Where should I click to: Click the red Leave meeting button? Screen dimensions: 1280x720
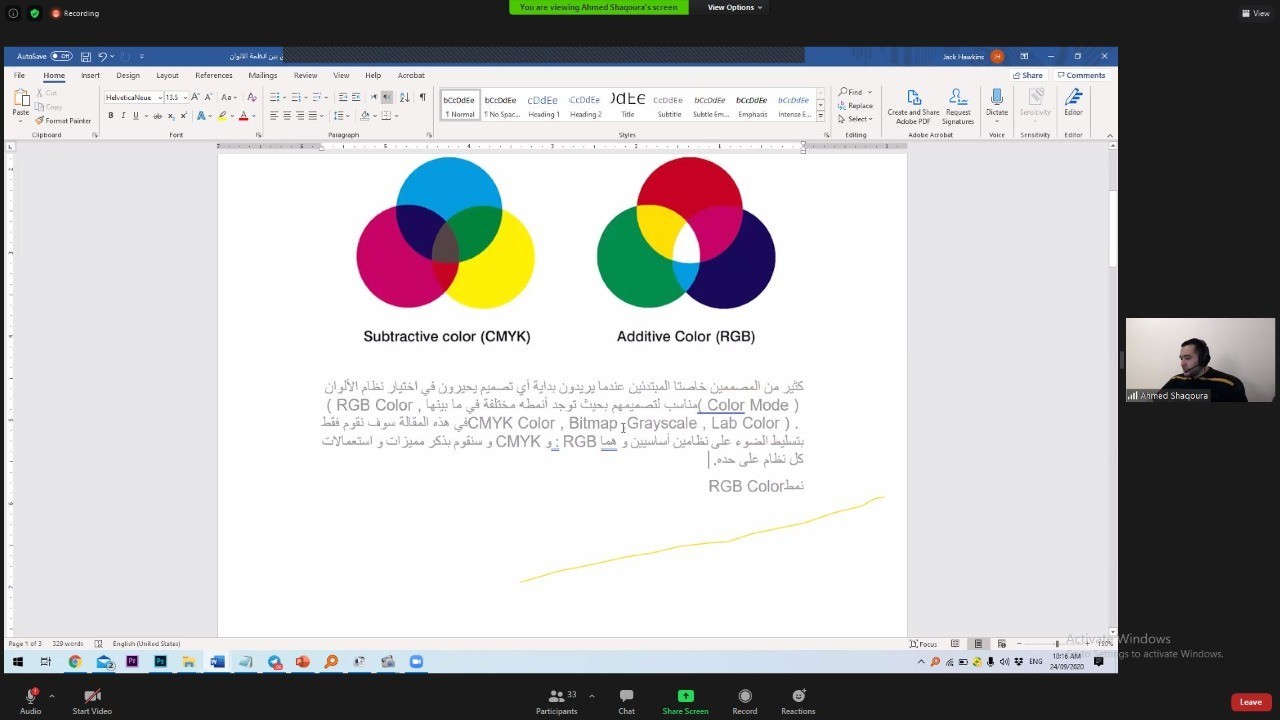pyautogui.click(x=1250, y=702)
